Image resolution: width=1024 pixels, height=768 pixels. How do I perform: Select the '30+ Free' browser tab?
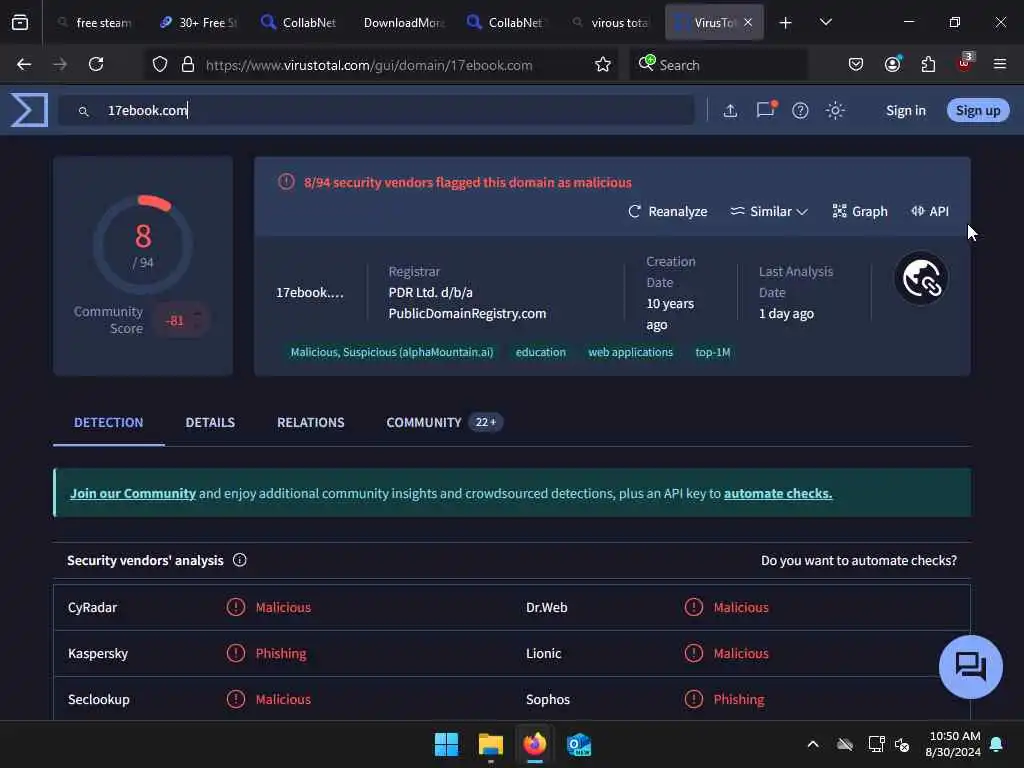pos(199,23)
